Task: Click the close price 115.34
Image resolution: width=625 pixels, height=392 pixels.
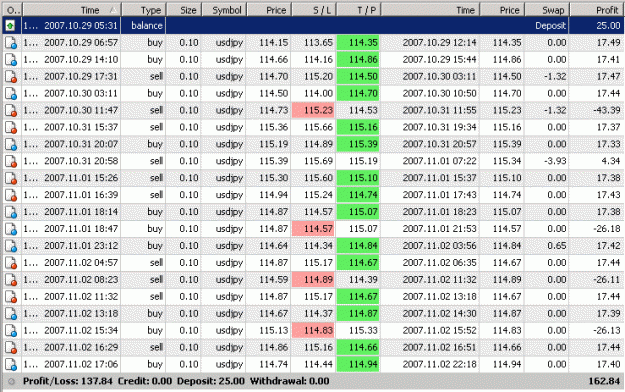Action: 507,162
